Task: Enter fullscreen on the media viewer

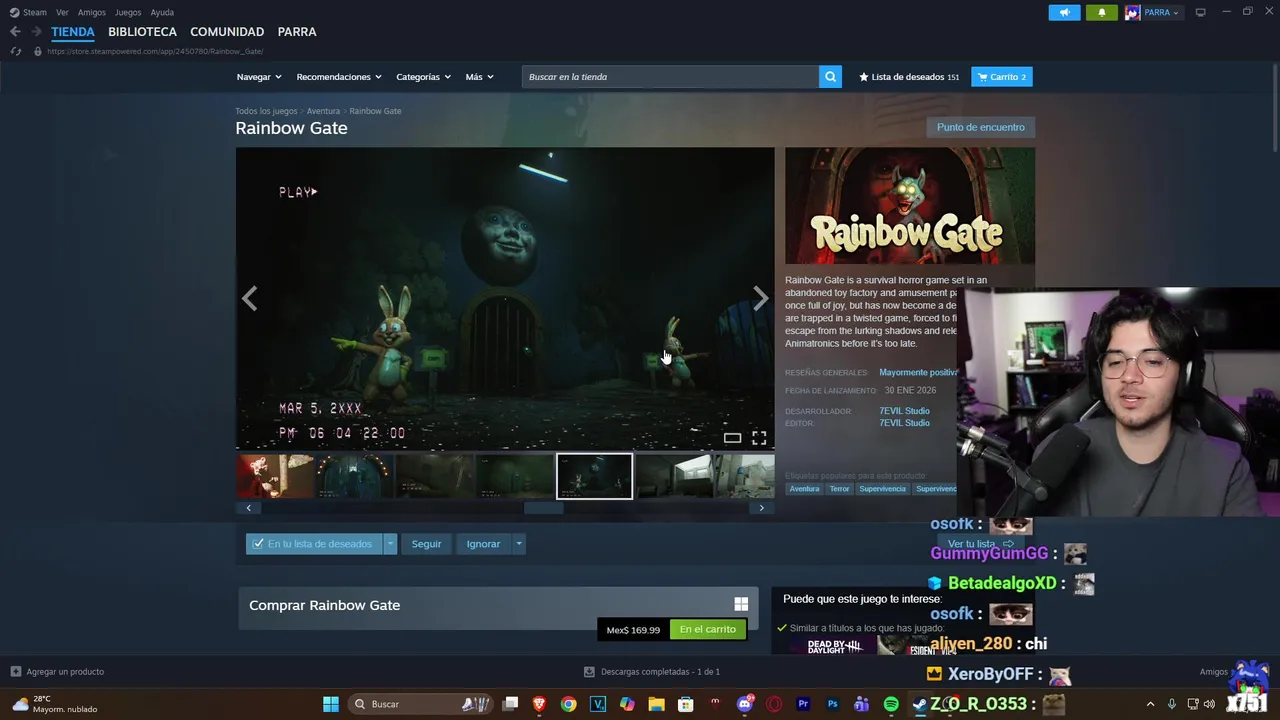Action: click(x=759, y=438)
